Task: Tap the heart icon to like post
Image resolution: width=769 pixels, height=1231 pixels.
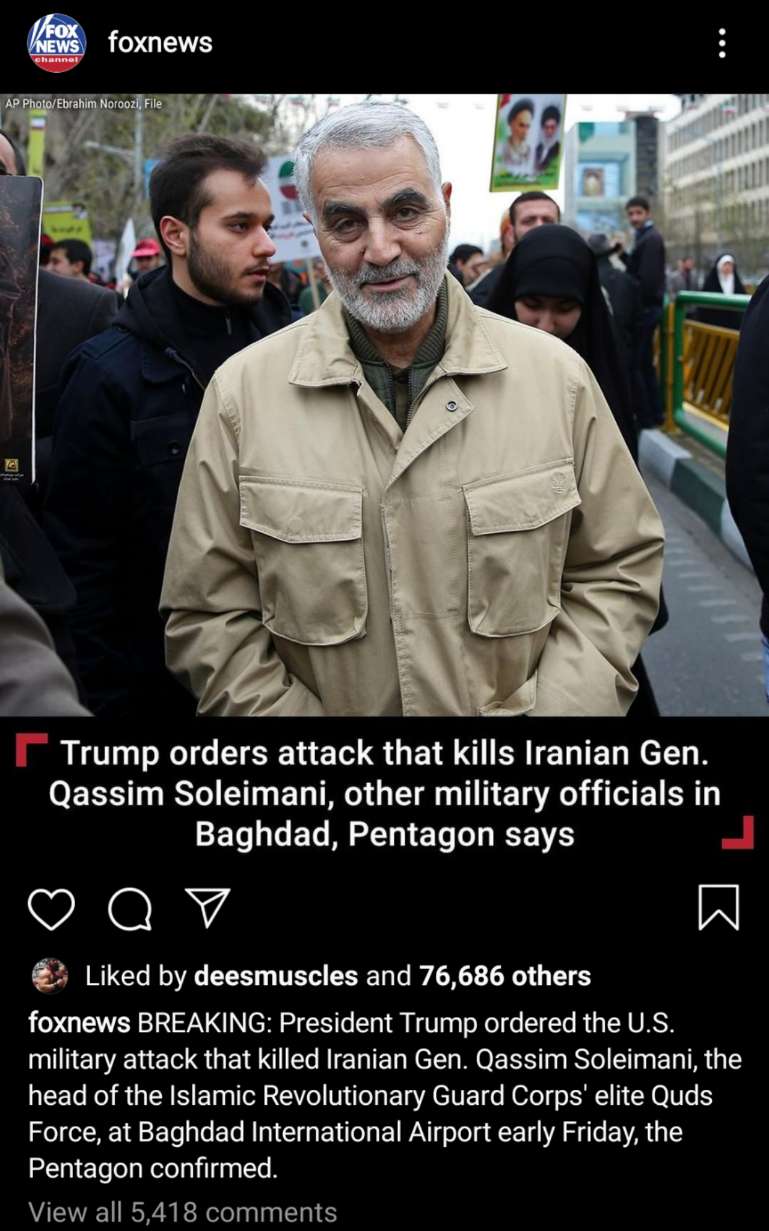Action: (51, 908)
